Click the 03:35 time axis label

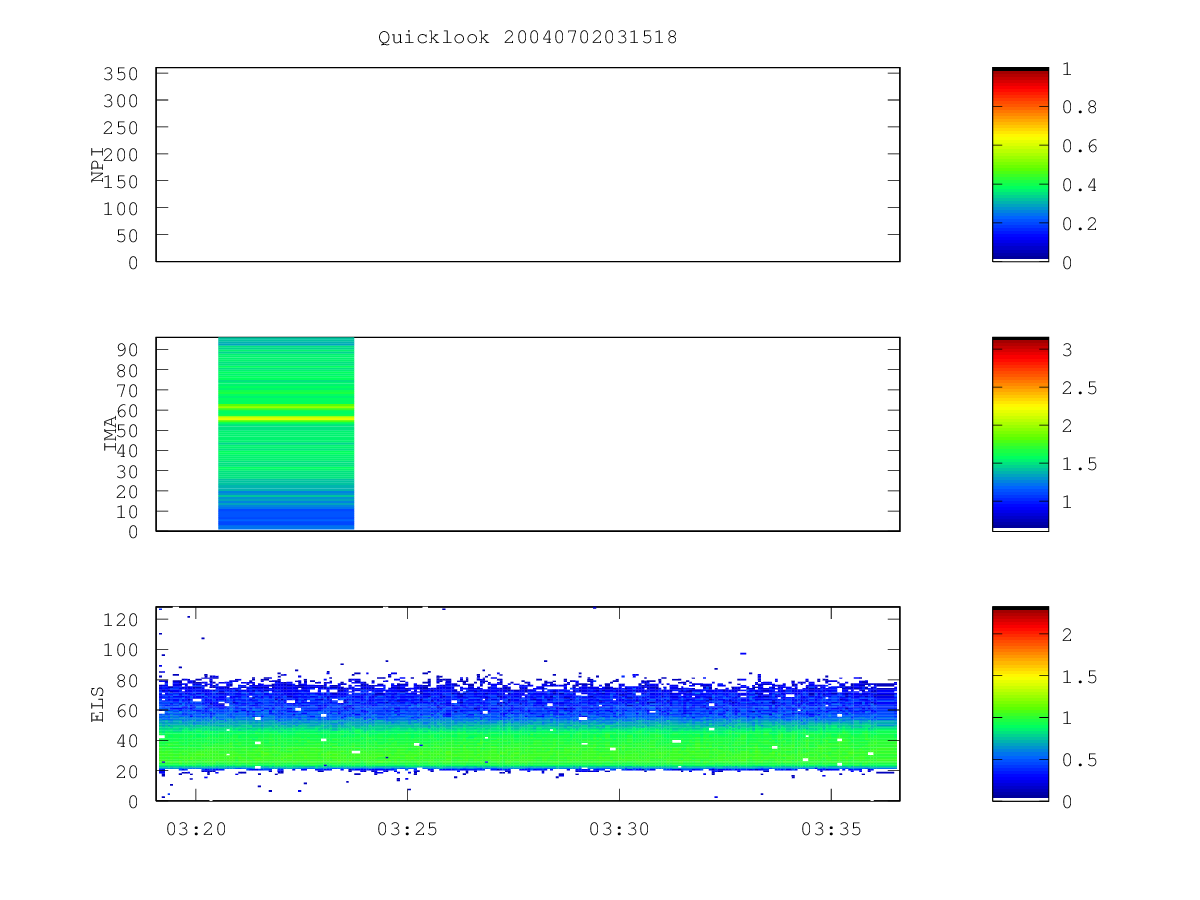pyautogui.click(x=831, y=829)
